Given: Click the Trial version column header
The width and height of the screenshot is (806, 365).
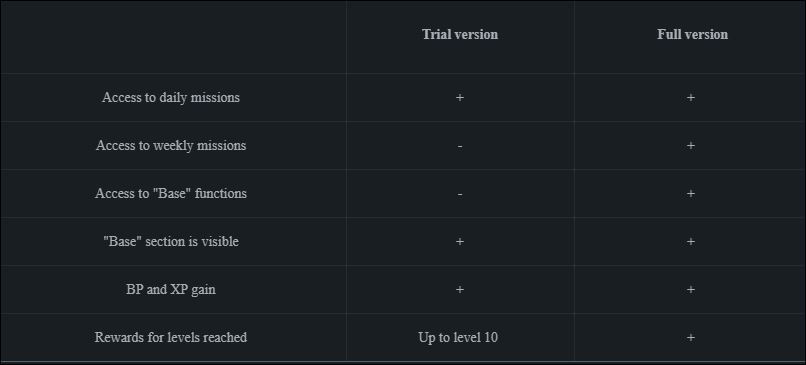Looking at the screenshot, I should pos(460,34).
